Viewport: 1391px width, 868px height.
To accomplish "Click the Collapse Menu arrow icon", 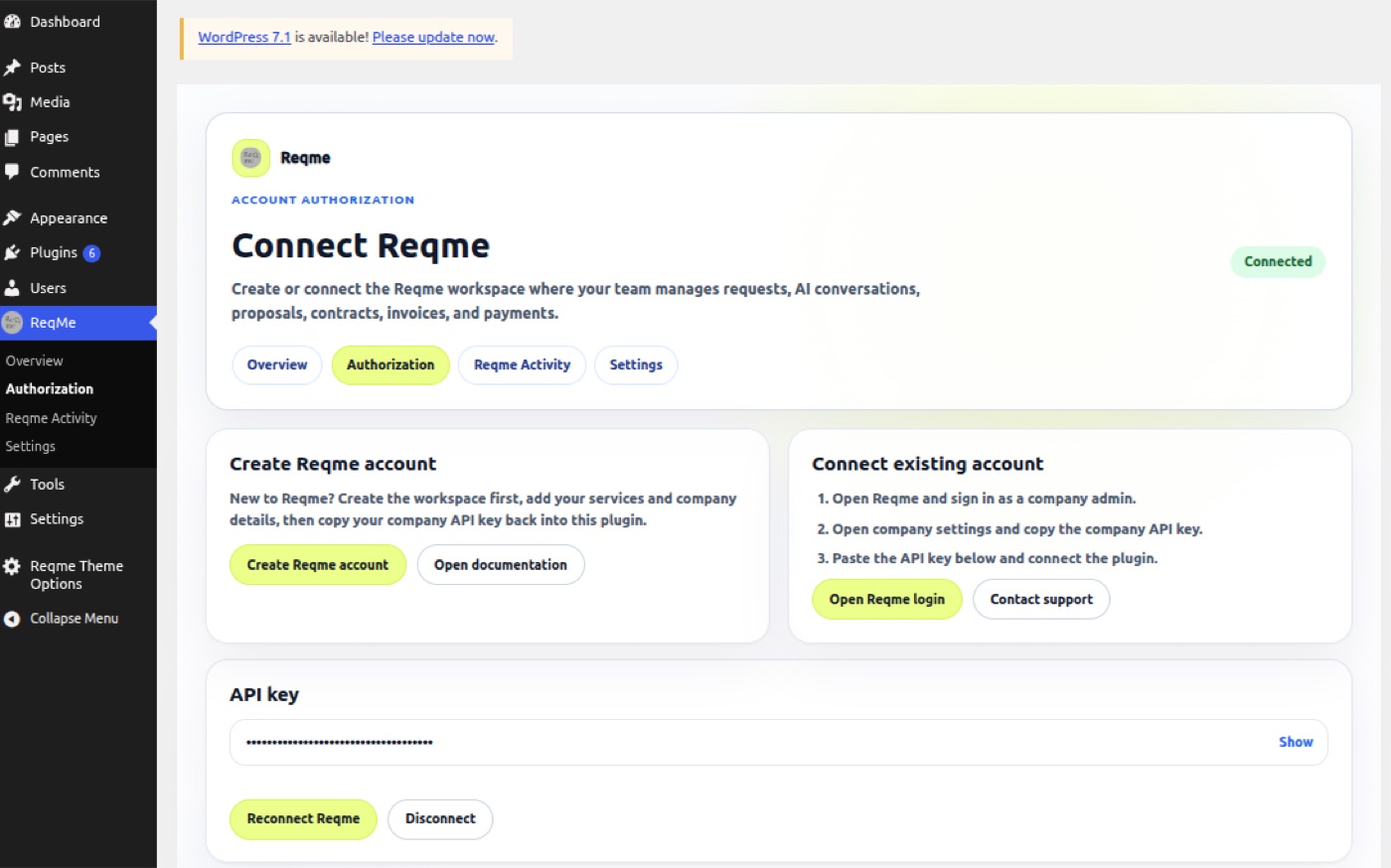I will click(x=12, y=619).
